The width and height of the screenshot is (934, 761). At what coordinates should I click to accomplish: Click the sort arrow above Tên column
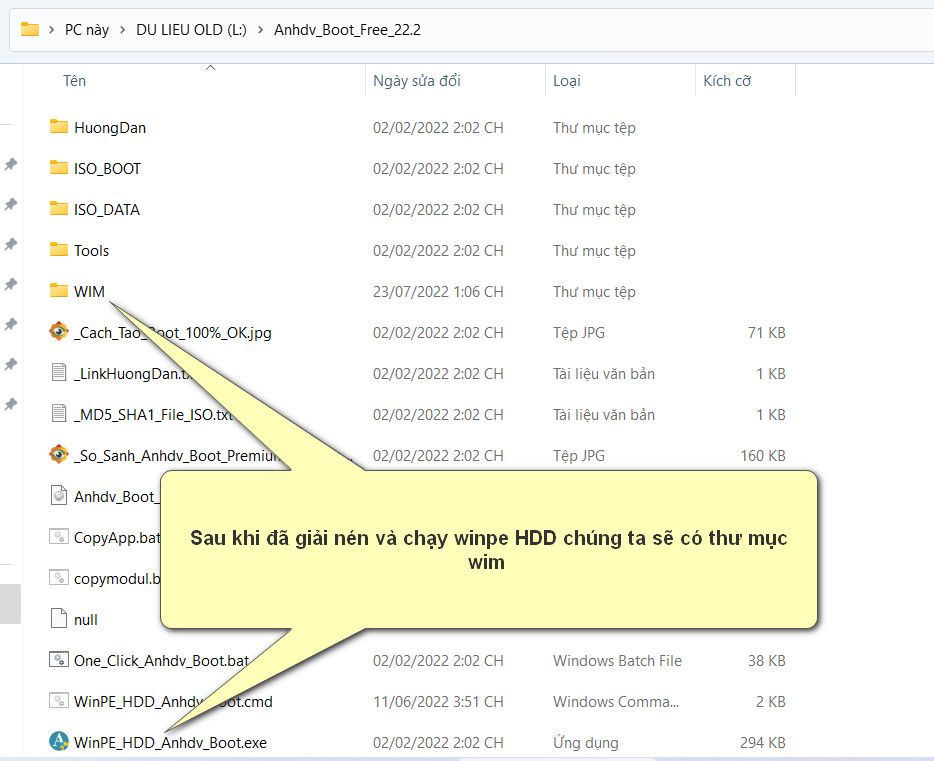pos(210,68)
